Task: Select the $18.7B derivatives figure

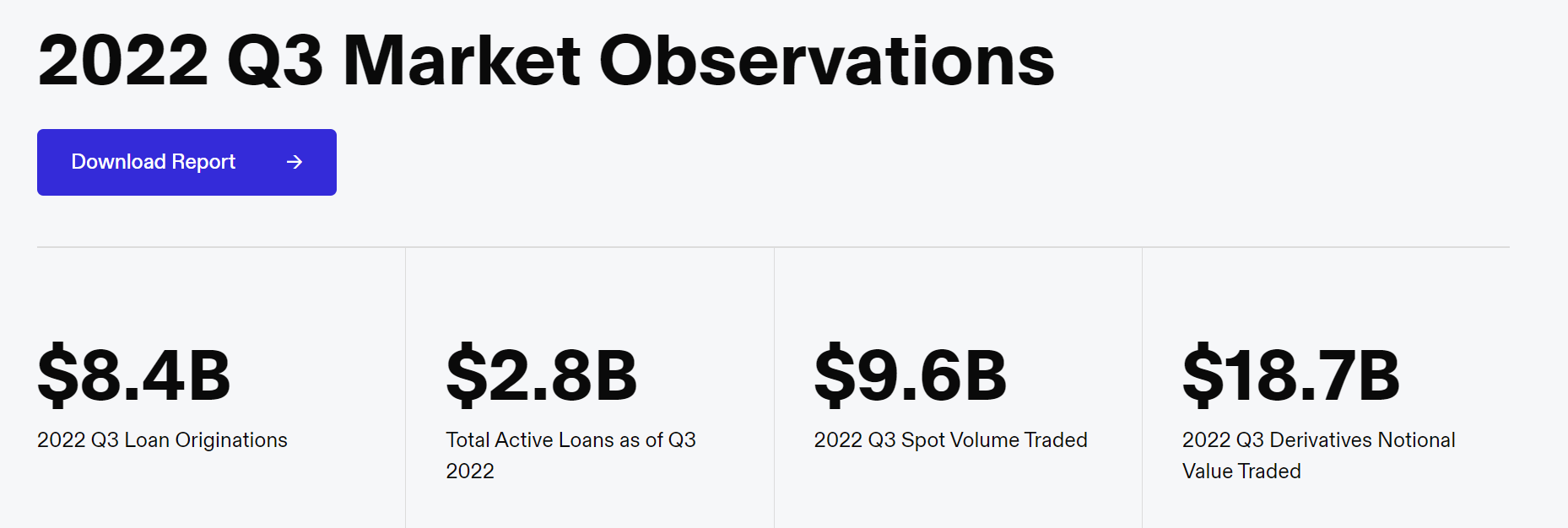Action: pos(1291,375)
